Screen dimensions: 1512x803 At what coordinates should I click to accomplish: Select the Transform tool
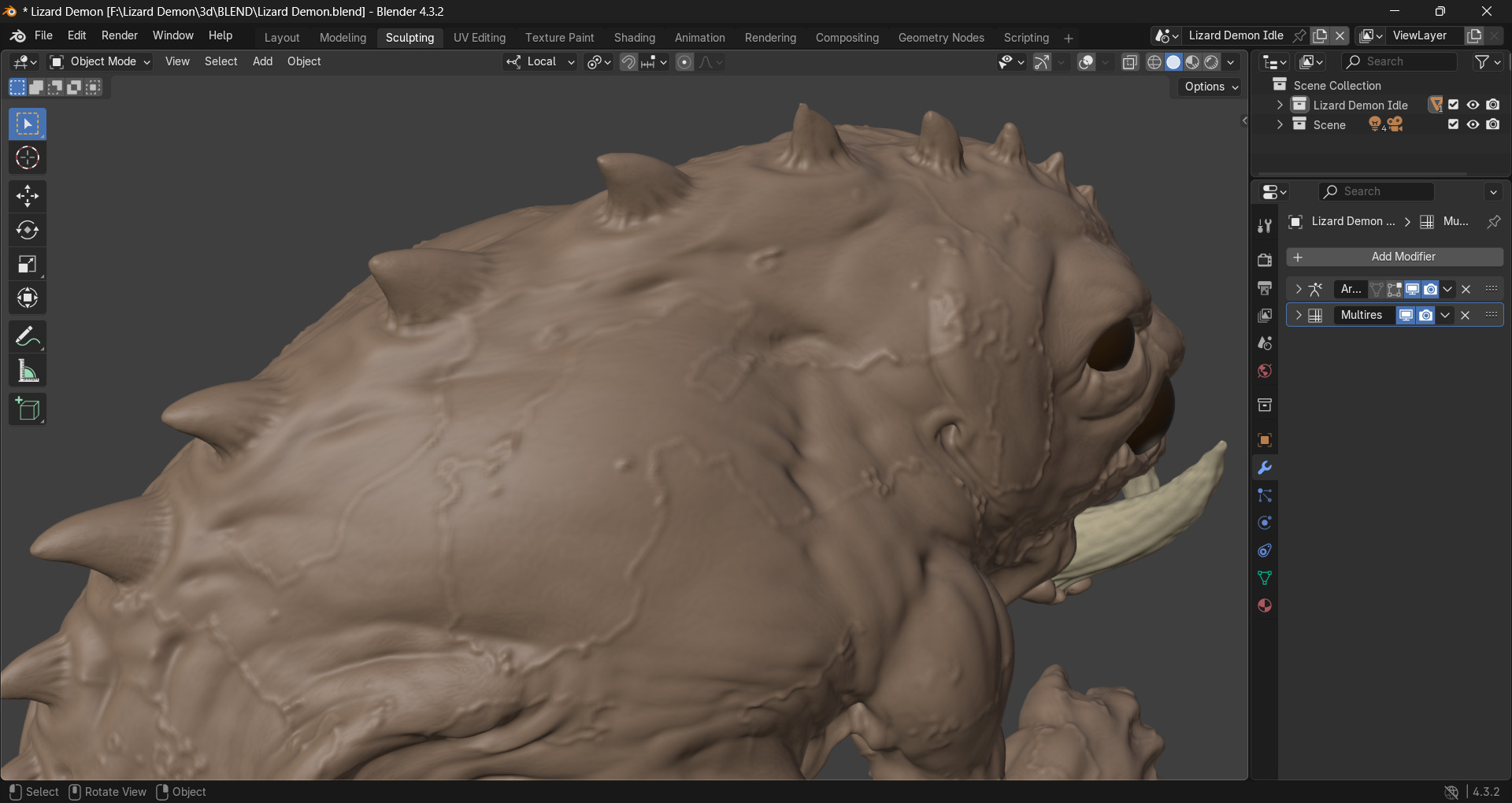(x=28, y=298)
